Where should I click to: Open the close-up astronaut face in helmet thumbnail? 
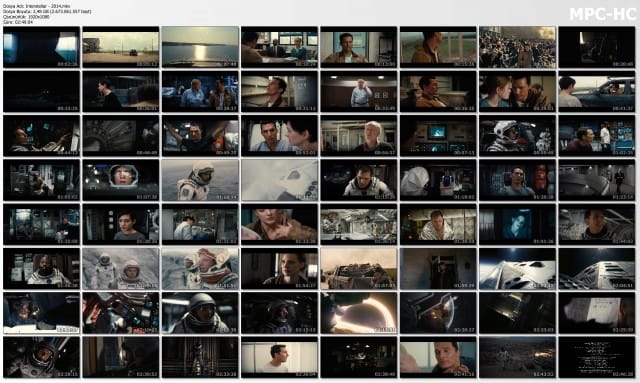coord(121,180)
